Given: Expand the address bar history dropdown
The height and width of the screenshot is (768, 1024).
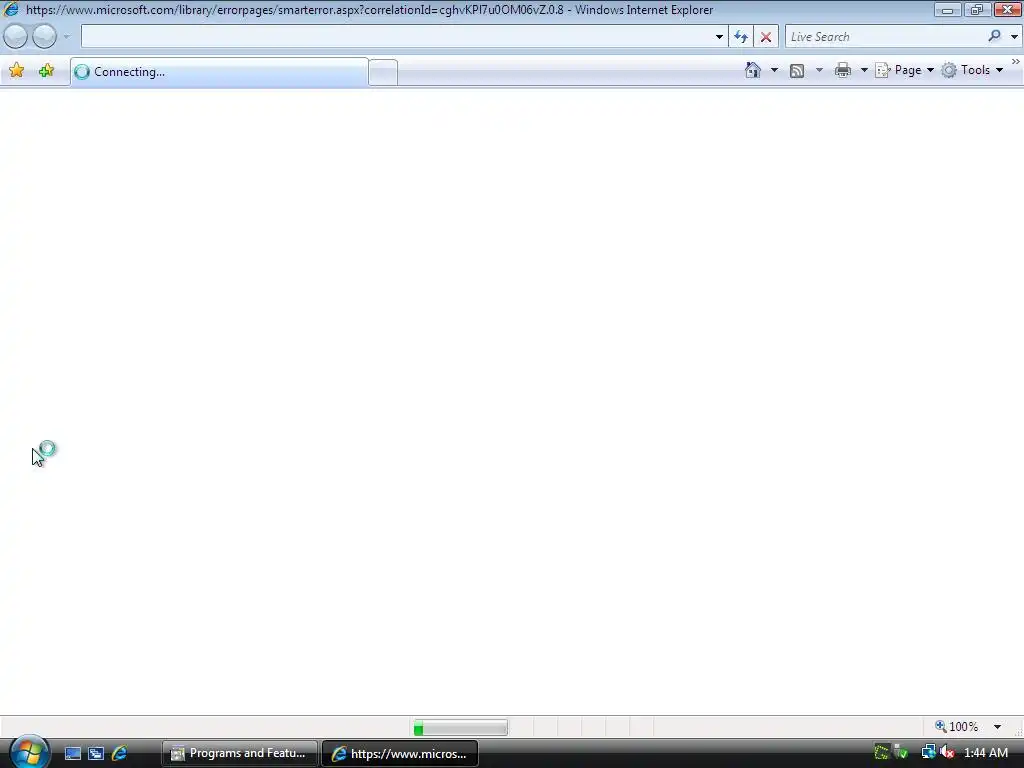Looking at the screenshot, I should [719, 37].
